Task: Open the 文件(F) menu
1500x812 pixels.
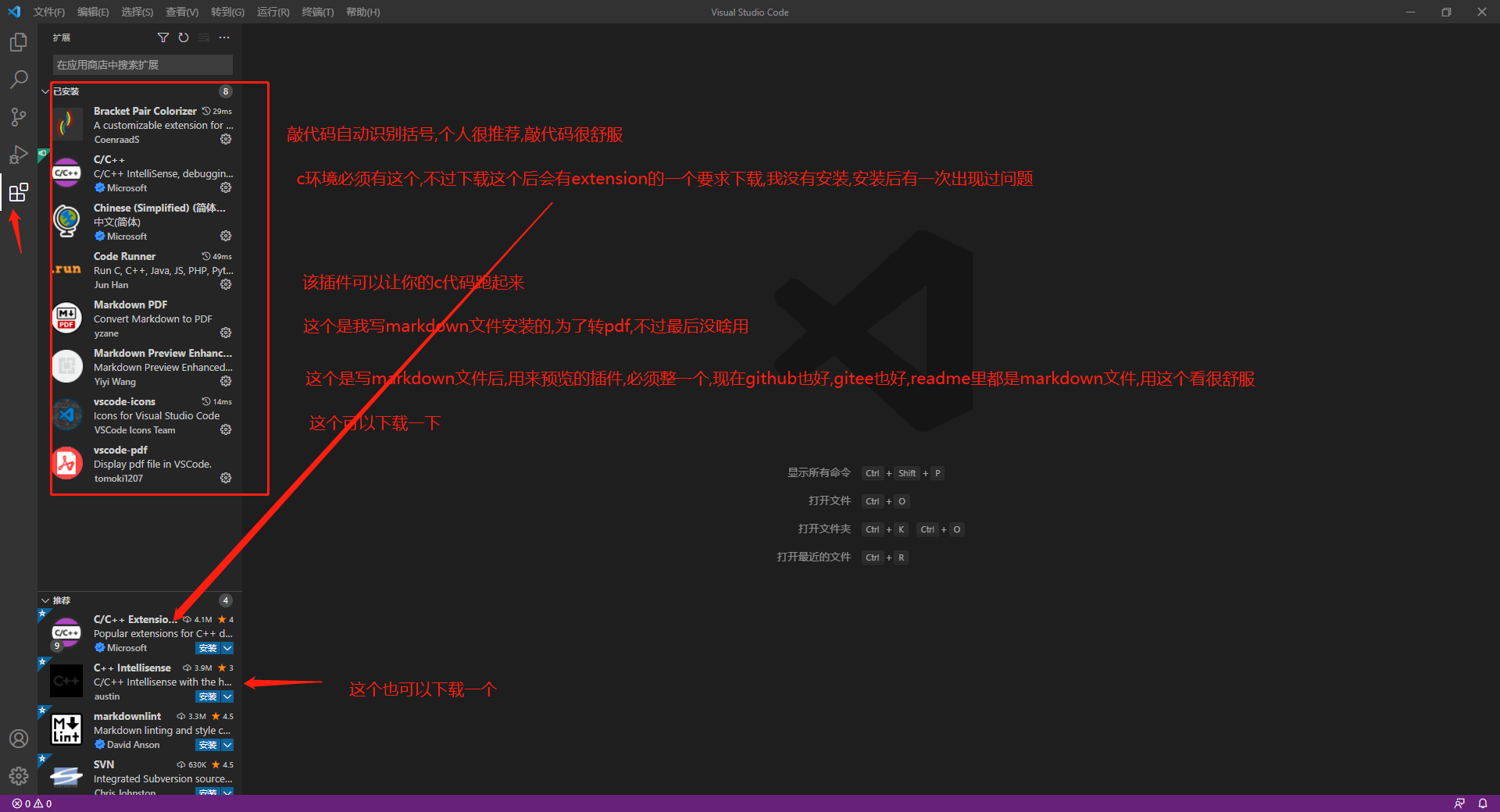Action: point(49,12)
